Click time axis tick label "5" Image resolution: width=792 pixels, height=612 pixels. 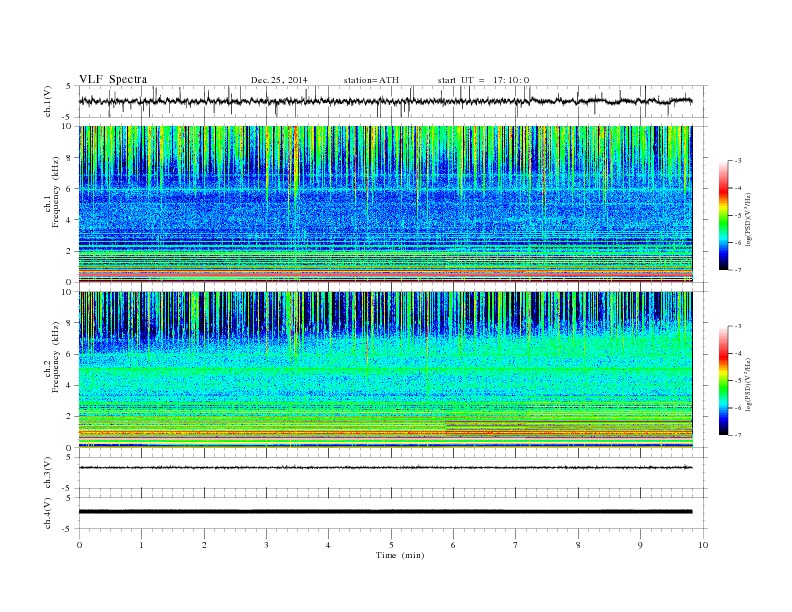click(x=391, y=545)
